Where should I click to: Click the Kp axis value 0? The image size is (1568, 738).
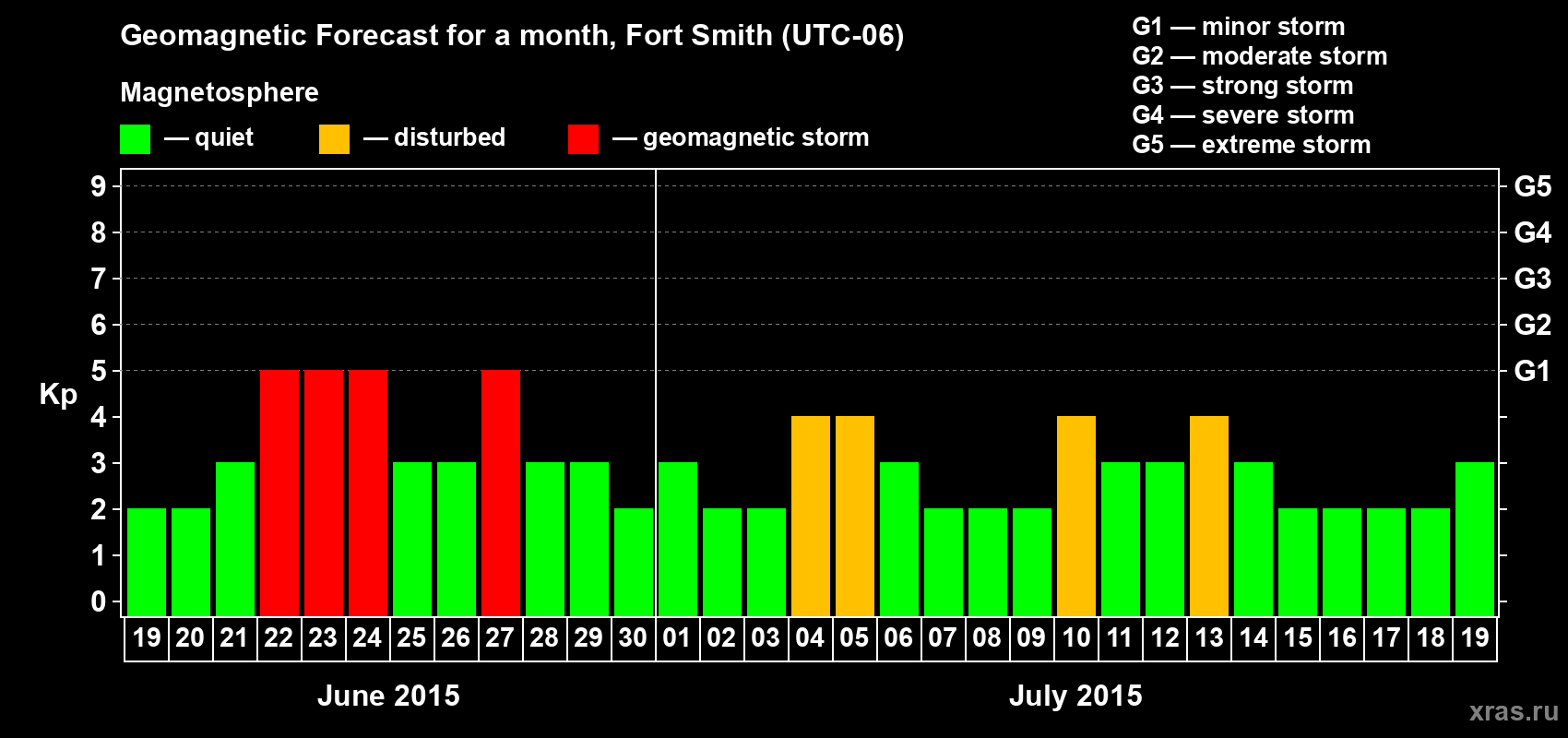pos(98,601)
